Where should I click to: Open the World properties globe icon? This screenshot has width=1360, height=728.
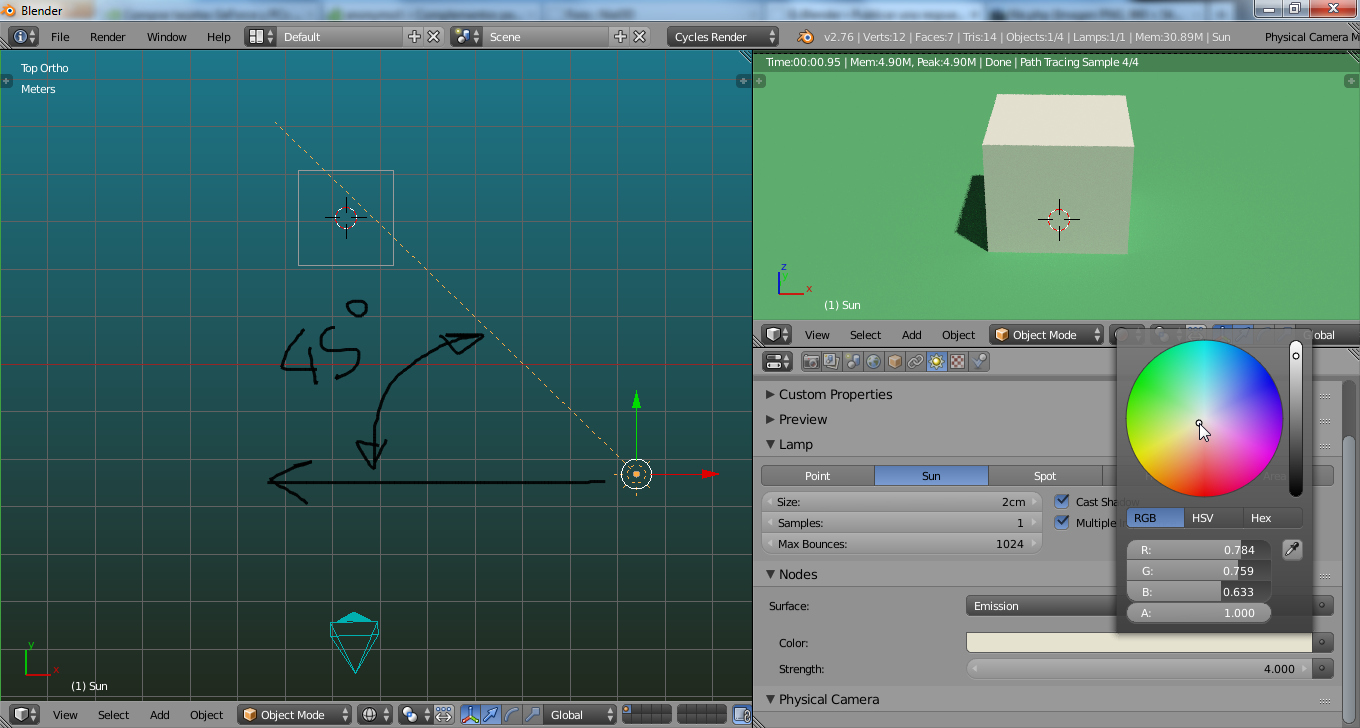click(873, 362)
